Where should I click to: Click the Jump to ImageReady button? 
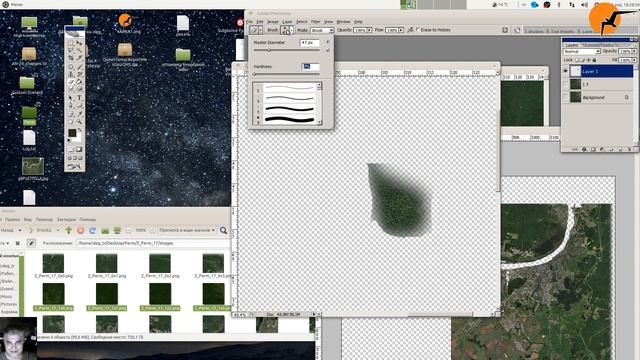(75, 167)
